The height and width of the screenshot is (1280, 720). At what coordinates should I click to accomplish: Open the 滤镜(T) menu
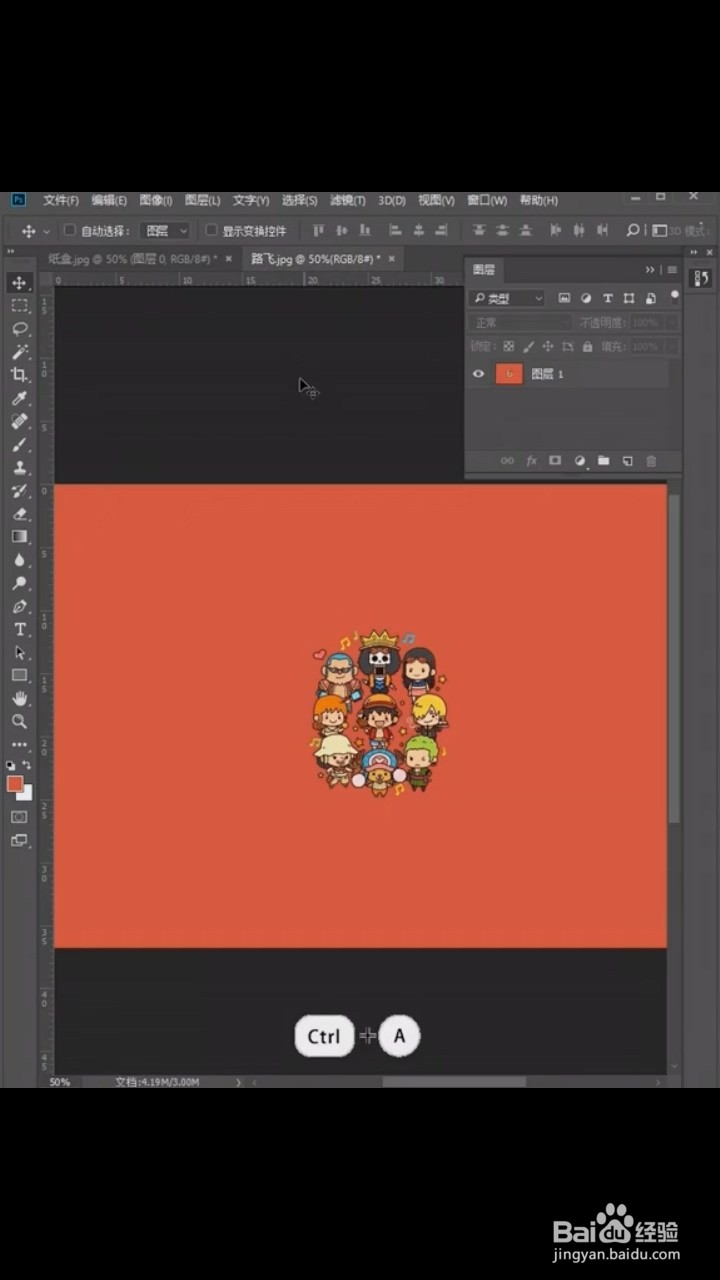point(347,200)
